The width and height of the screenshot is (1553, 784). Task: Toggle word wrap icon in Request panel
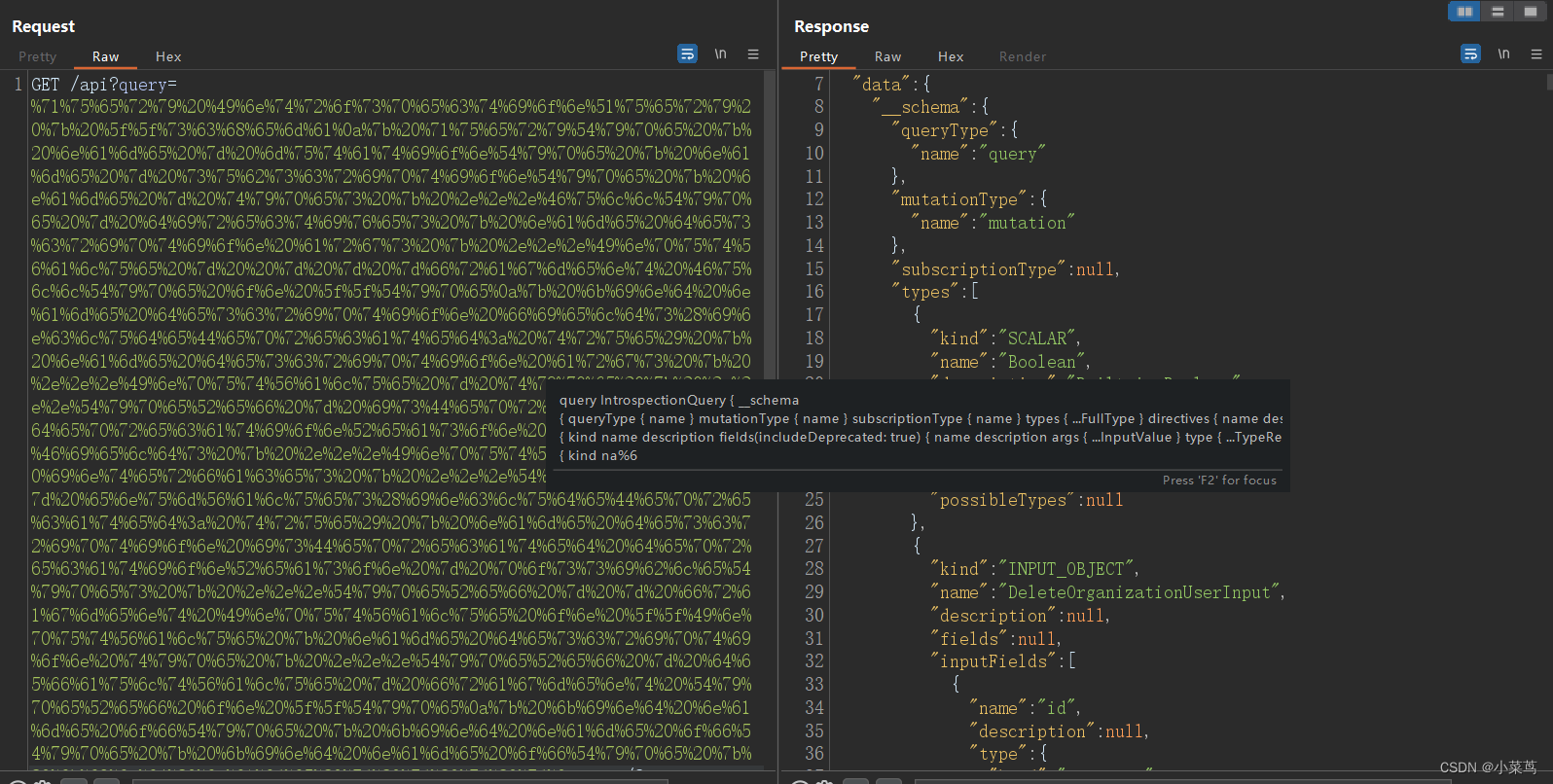[687, 54]
